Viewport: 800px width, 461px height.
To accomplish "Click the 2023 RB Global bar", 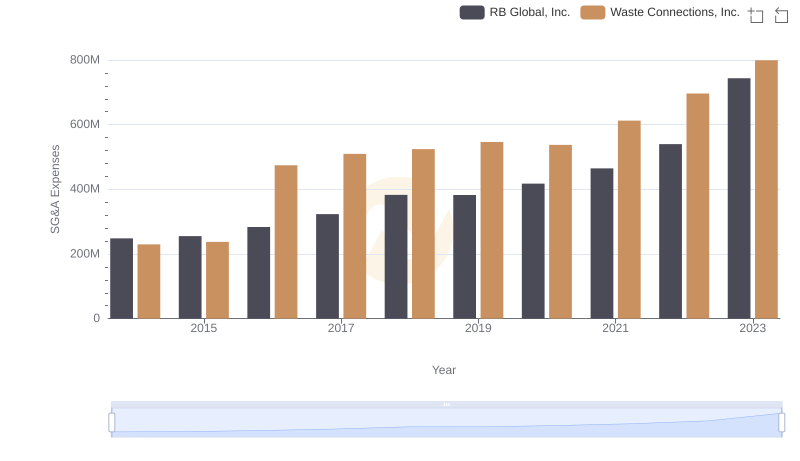I will pyautogui.click(x=739, y=198).
